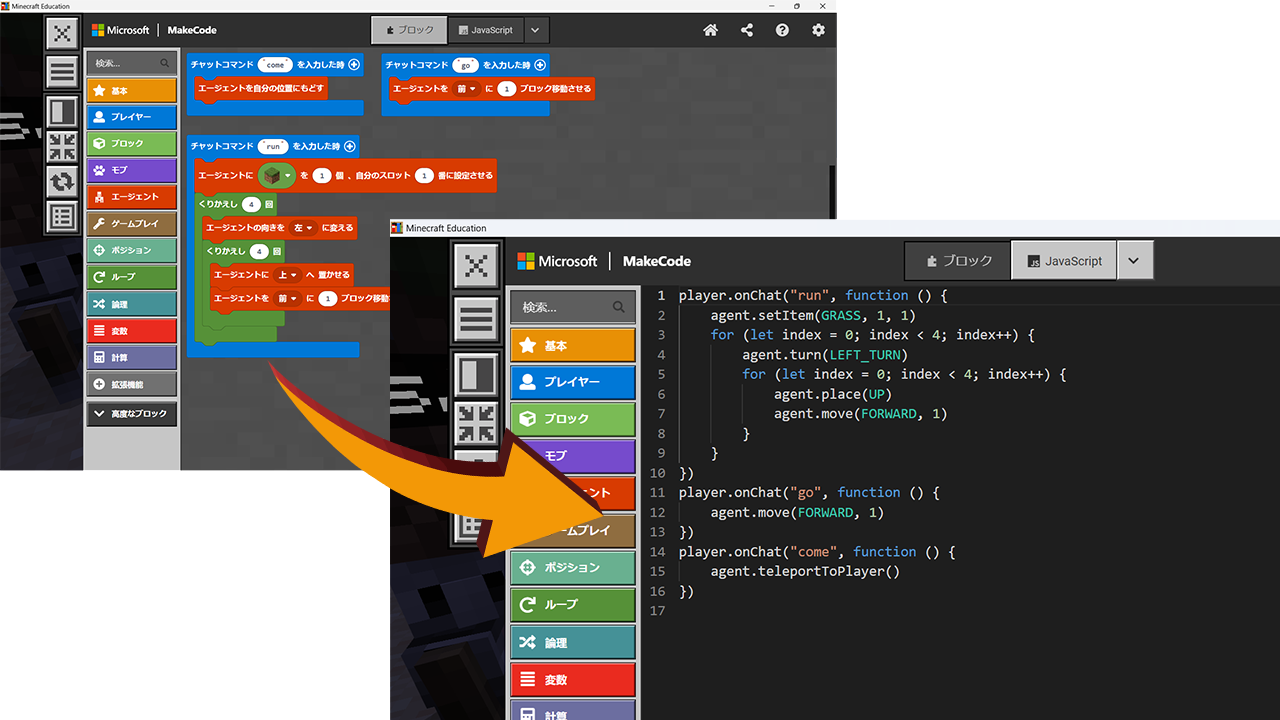Switch to ブロック tab in JavaScript window

[x=958, y=261]
